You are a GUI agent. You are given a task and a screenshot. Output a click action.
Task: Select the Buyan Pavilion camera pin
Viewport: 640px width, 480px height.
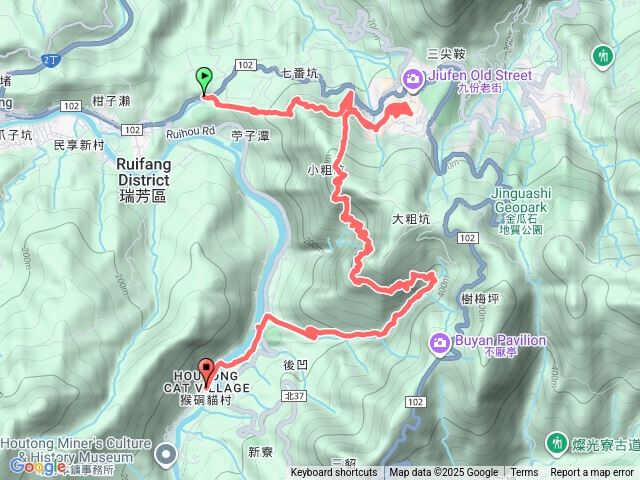(x=440, y=343)
